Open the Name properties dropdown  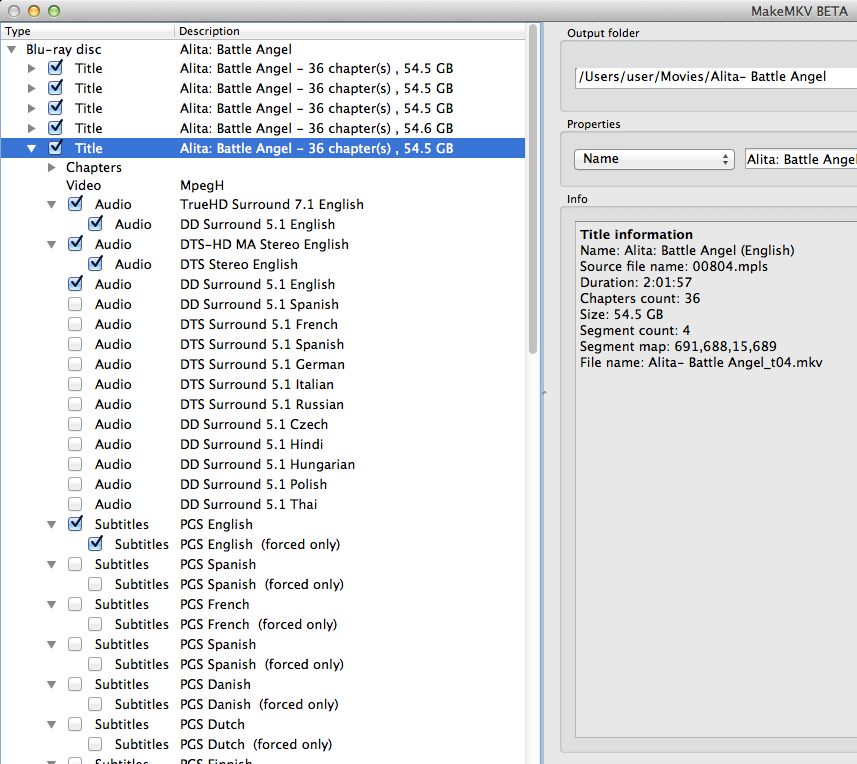coord(654,159)
